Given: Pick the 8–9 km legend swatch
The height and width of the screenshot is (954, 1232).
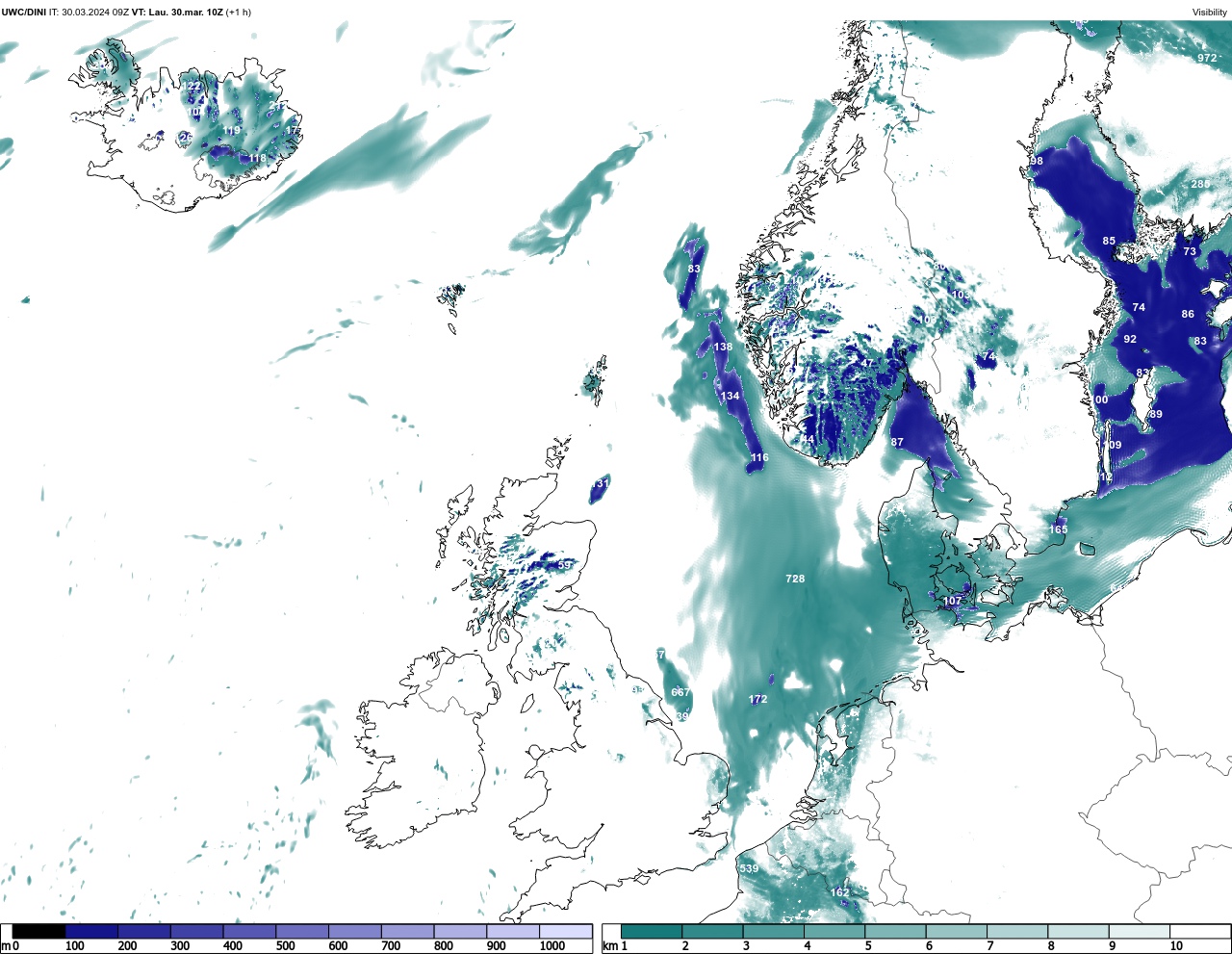Looking at the screenshot, I should click(x=1078, y=931).
